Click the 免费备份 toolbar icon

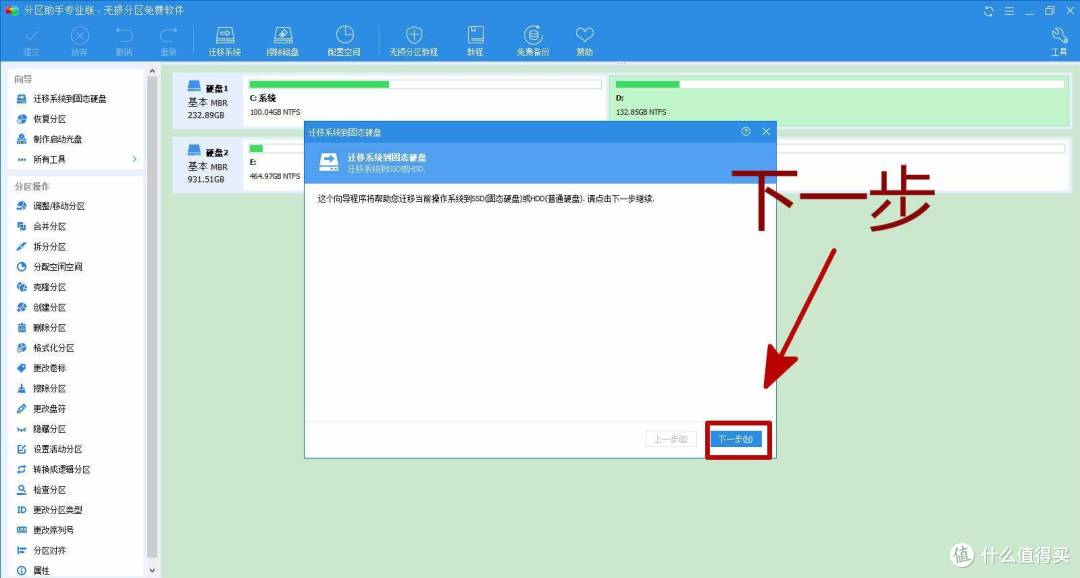coord(533,40)
